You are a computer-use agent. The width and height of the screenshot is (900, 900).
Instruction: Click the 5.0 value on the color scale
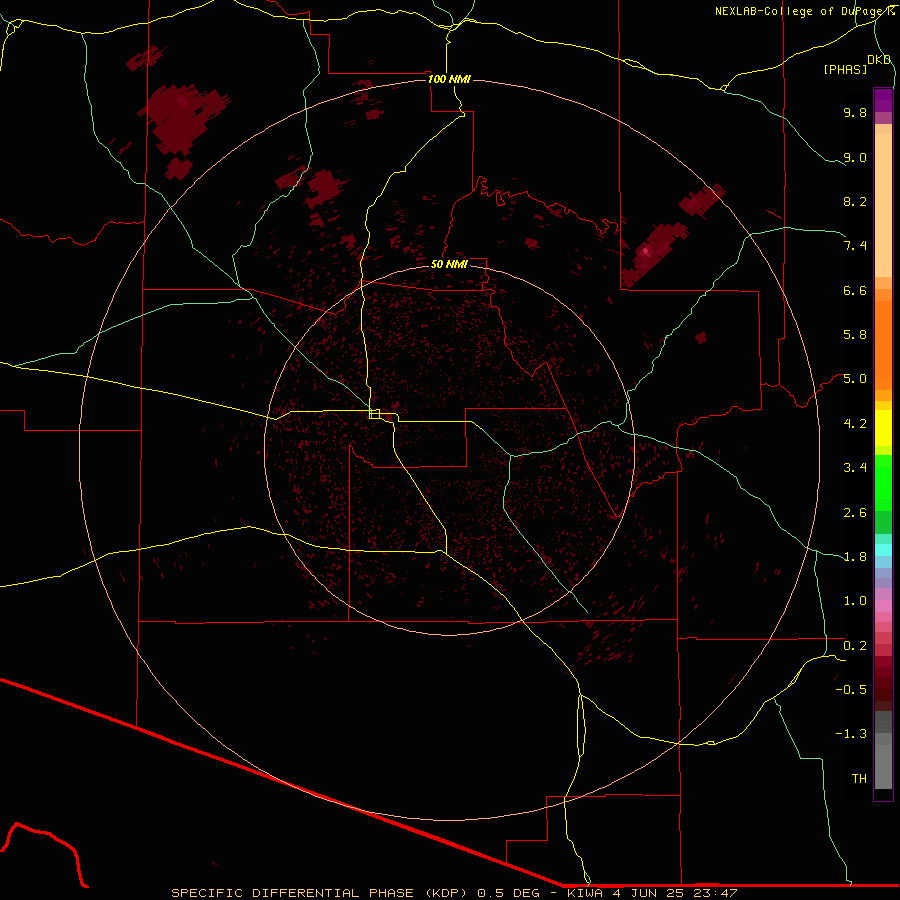point(855,379)
